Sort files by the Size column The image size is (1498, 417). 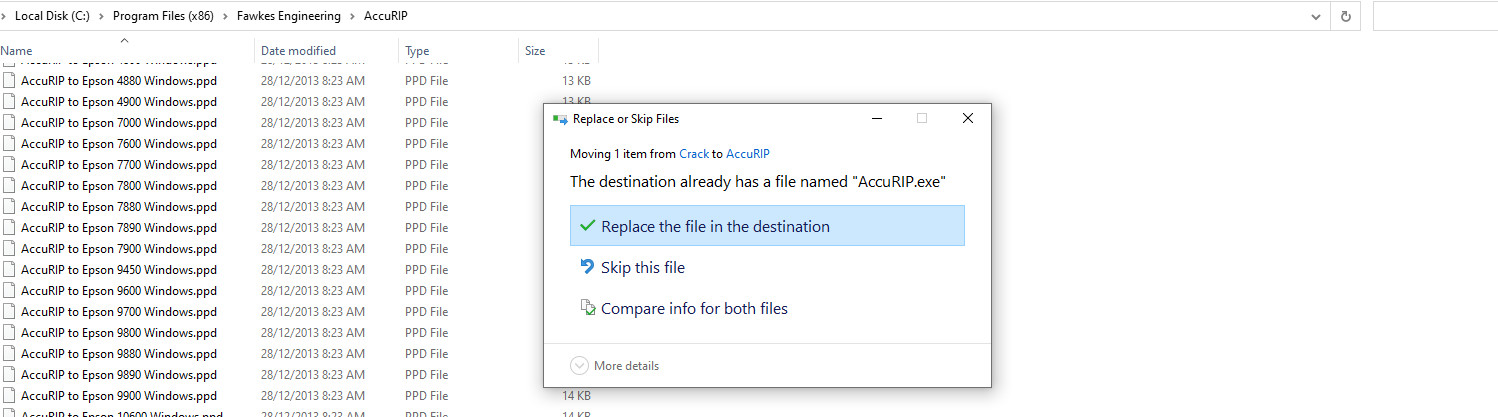point(535,51)
